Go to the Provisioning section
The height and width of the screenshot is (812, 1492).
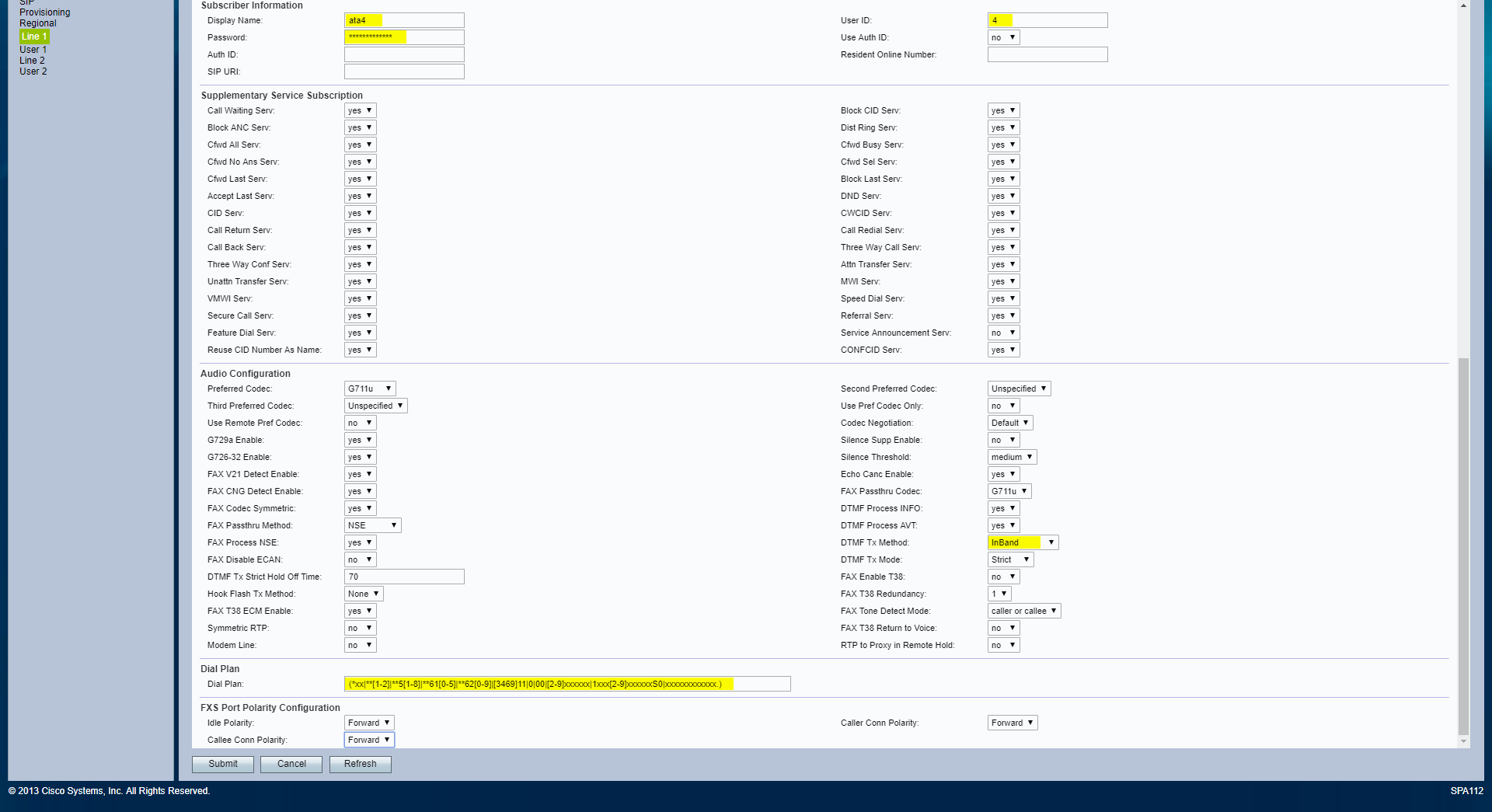44,12
